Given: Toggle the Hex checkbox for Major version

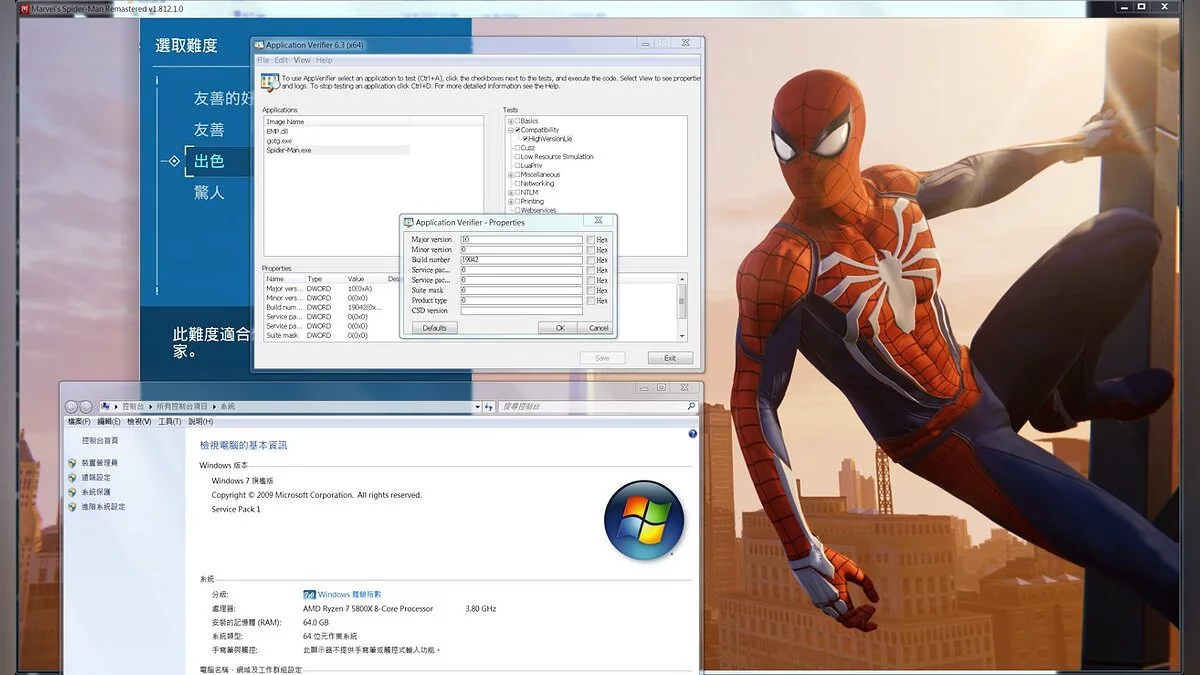Looking at the screenshot, I should click(x=591, y=240).
